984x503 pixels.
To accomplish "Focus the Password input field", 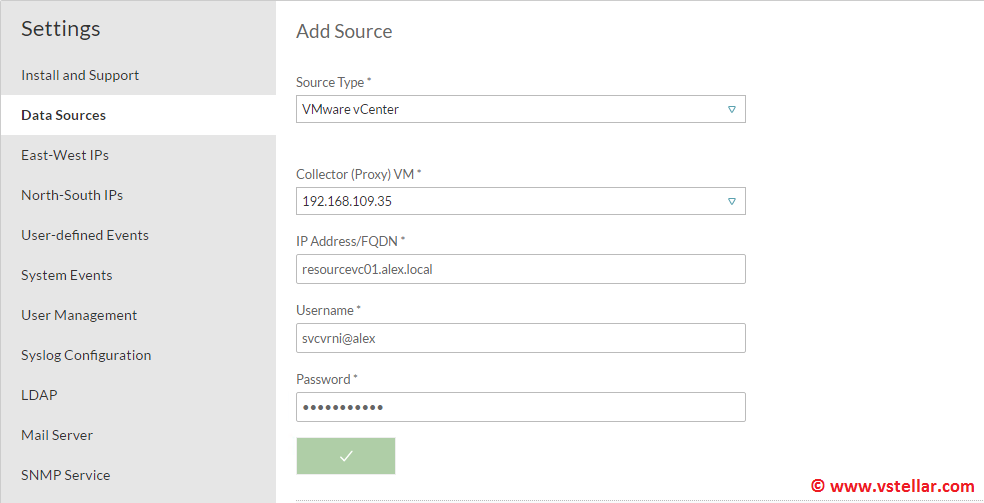I will [520, 407].
